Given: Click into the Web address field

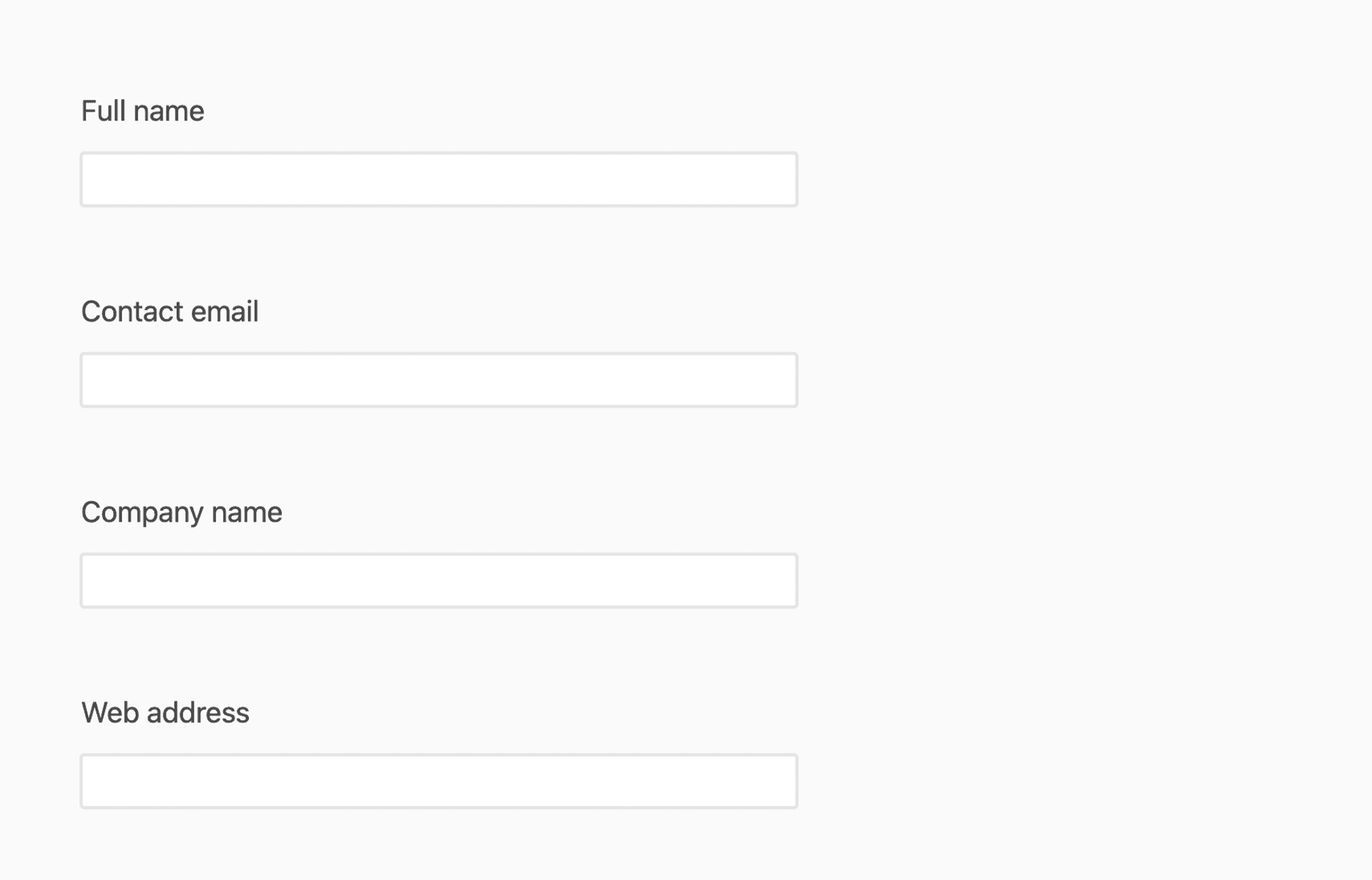Looking at the screenshot, I should pos(439,781).
